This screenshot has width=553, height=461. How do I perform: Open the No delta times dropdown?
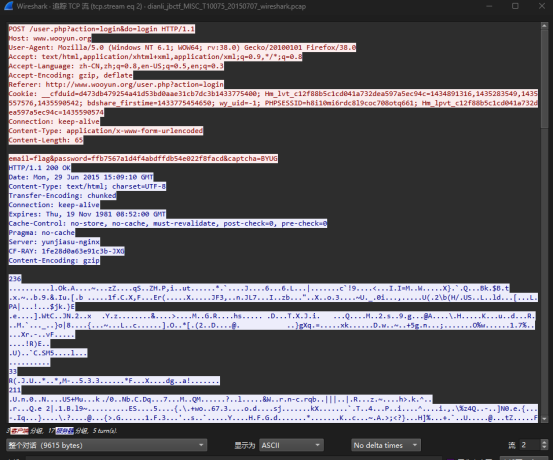(x=386, y=445)
